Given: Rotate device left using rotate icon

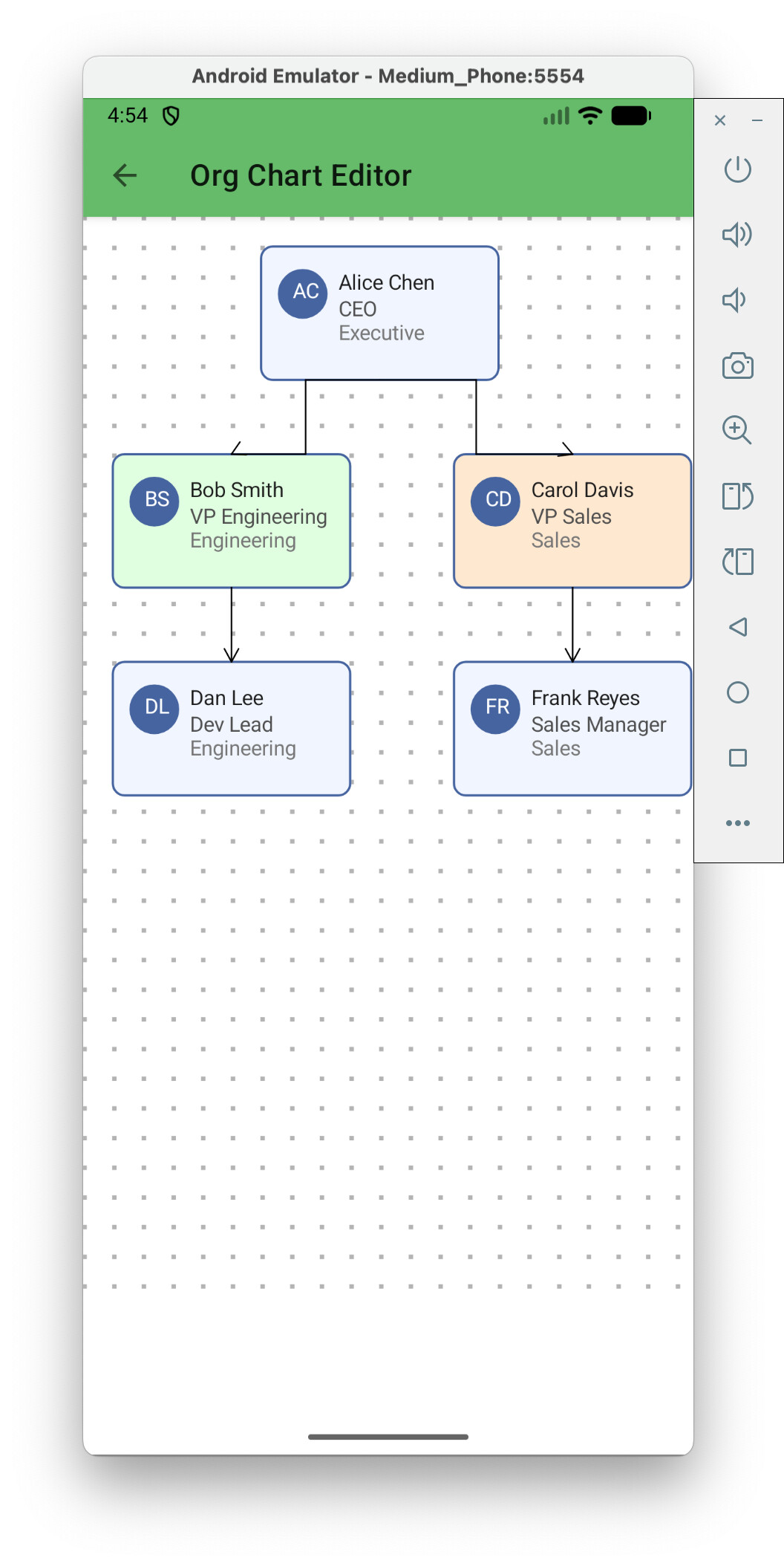Looking at the screenshot, I should tap(737, 562).
